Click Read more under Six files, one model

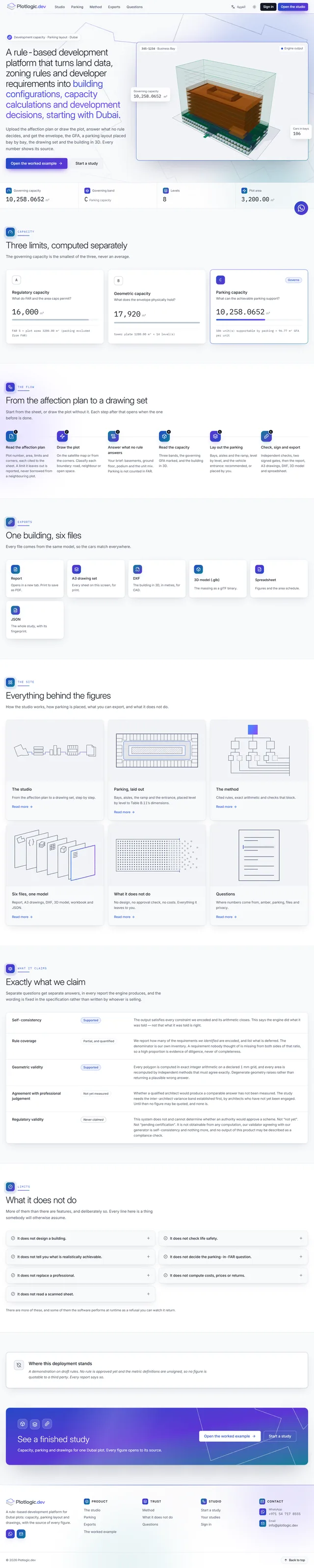click(22, 917)
